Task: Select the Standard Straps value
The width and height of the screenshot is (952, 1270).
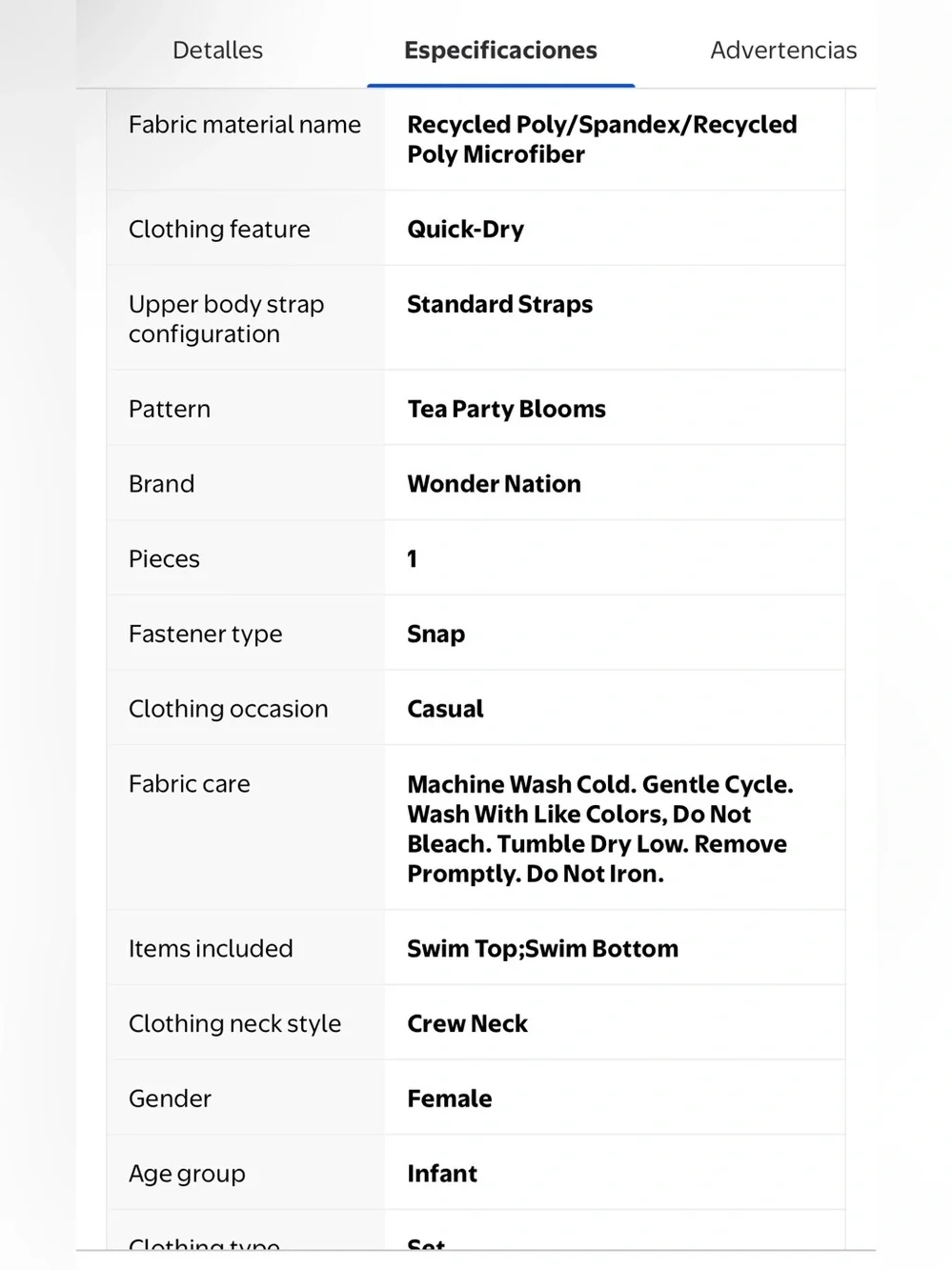Action: click(x=499, y=305)
